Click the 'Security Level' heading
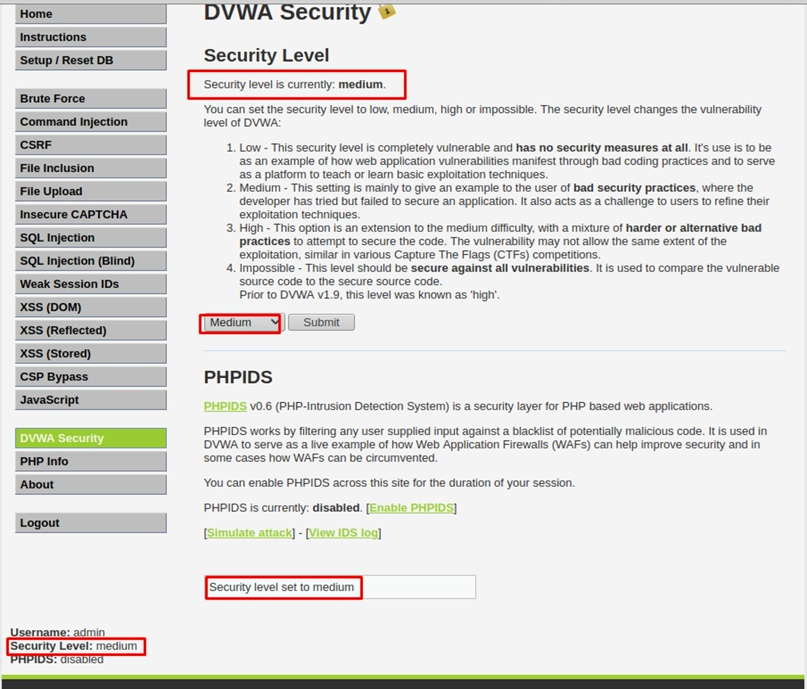807x689 pixels. pos(267,55)
